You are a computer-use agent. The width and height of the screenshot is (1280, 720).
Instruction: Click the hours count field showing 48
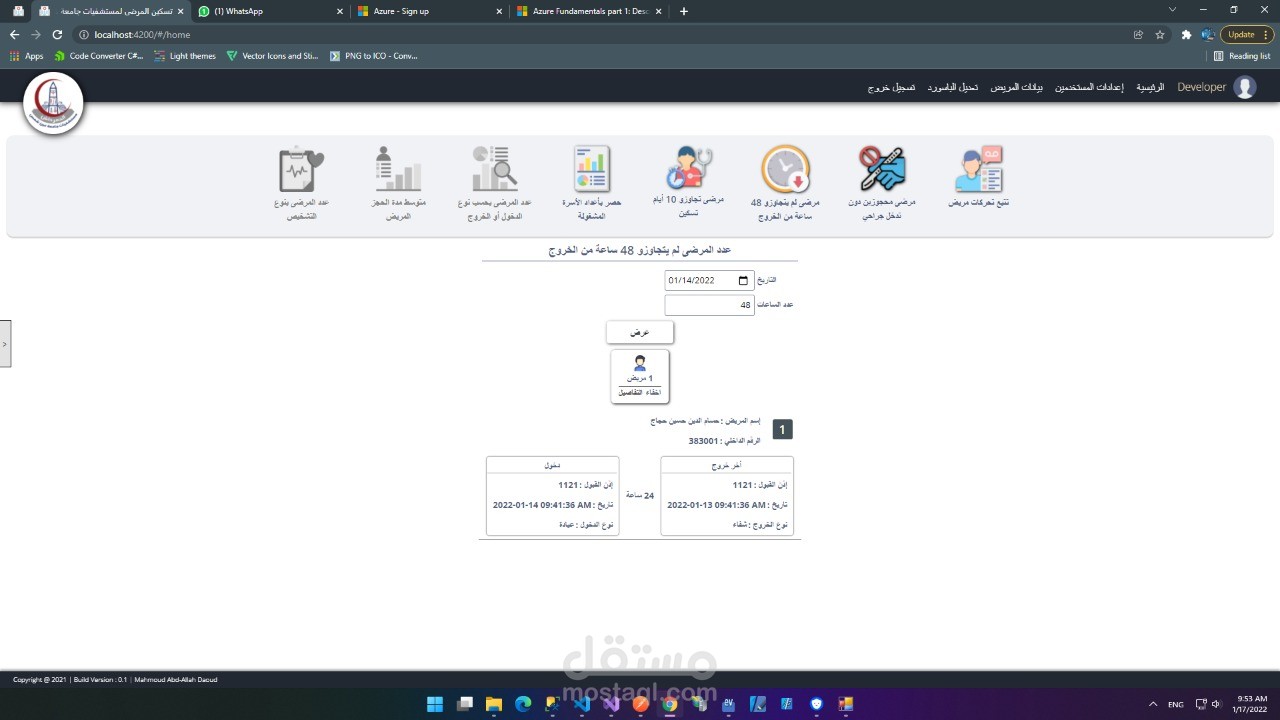tap(709, 305)
